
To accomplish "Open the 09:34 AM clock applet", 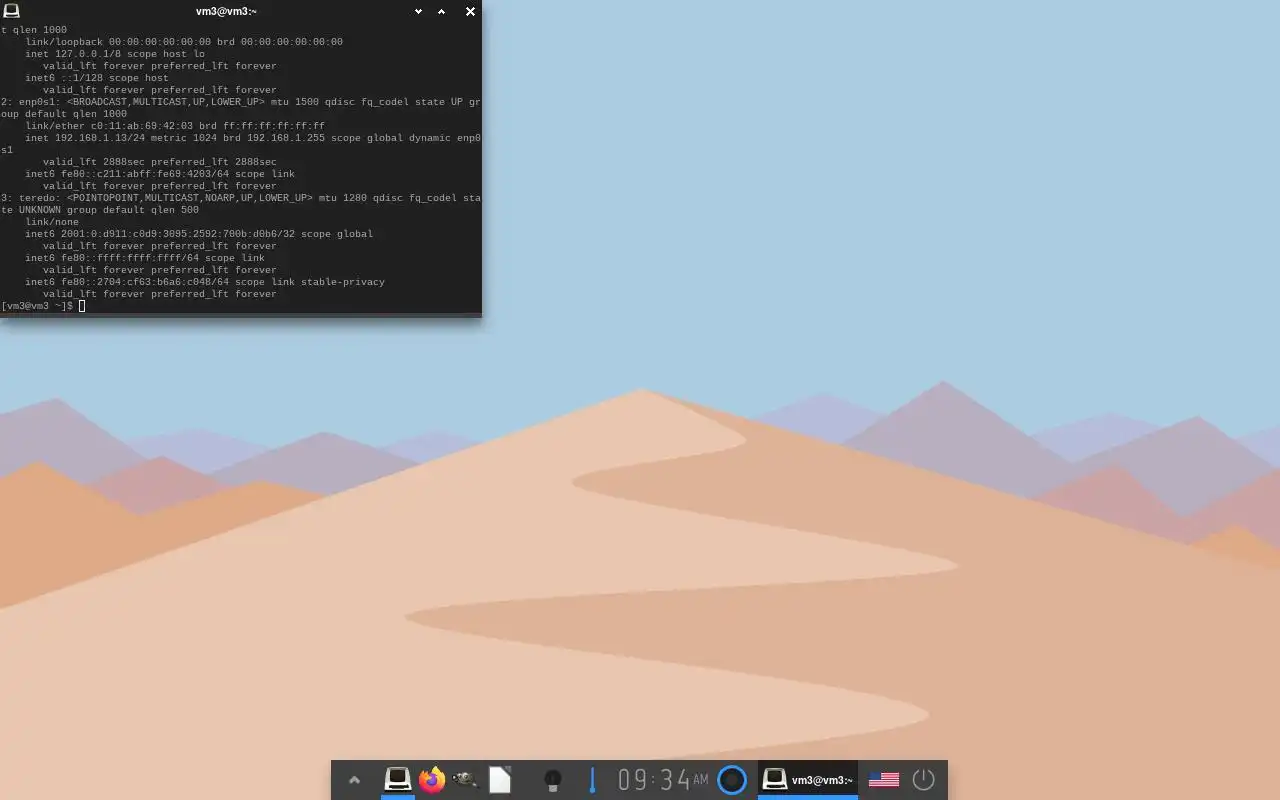I will 663,779.
